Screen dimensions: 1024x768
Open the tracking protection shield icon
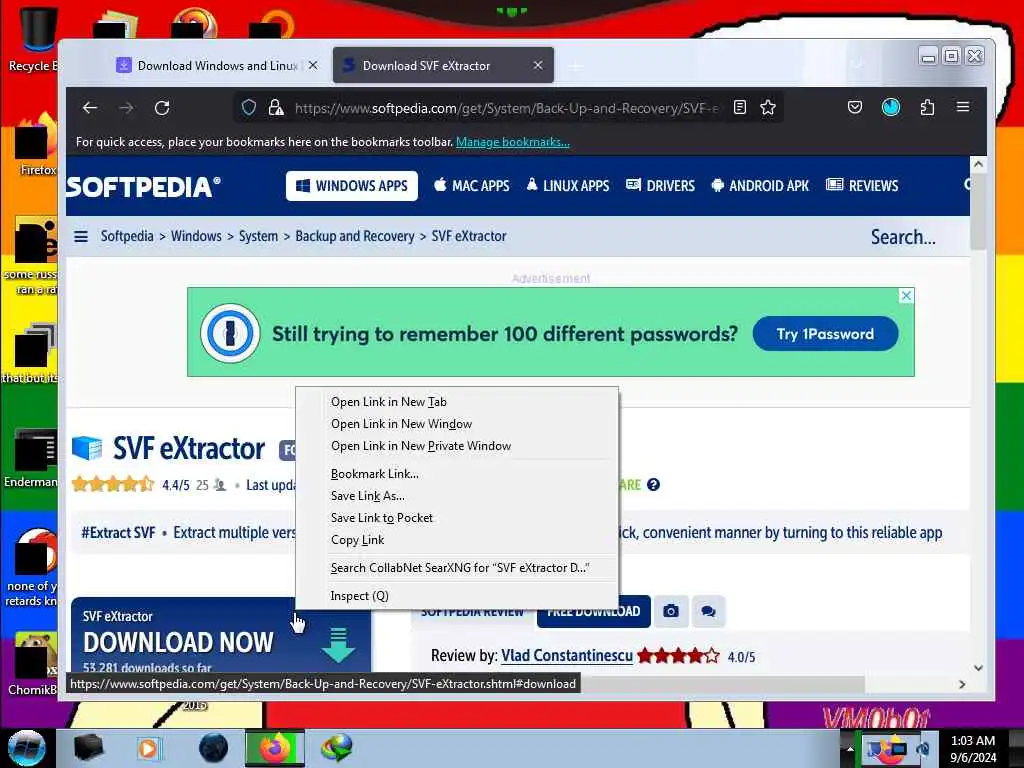pos(249,108)
